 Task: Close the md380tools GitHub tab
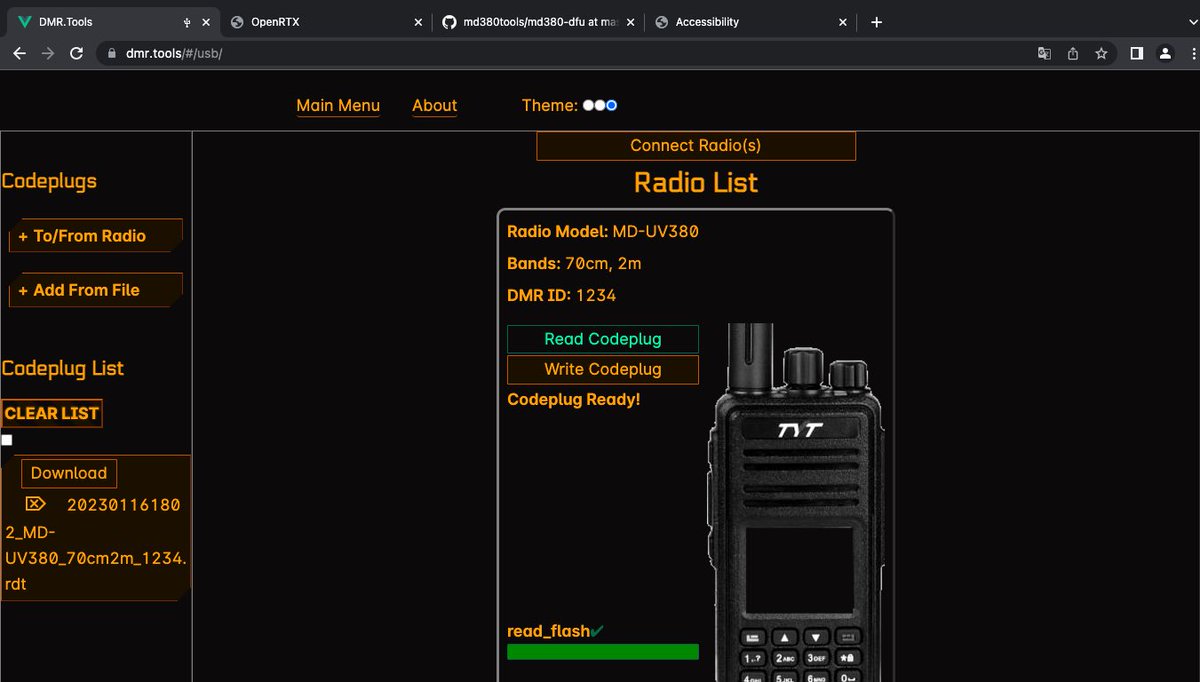pos(630,22)
